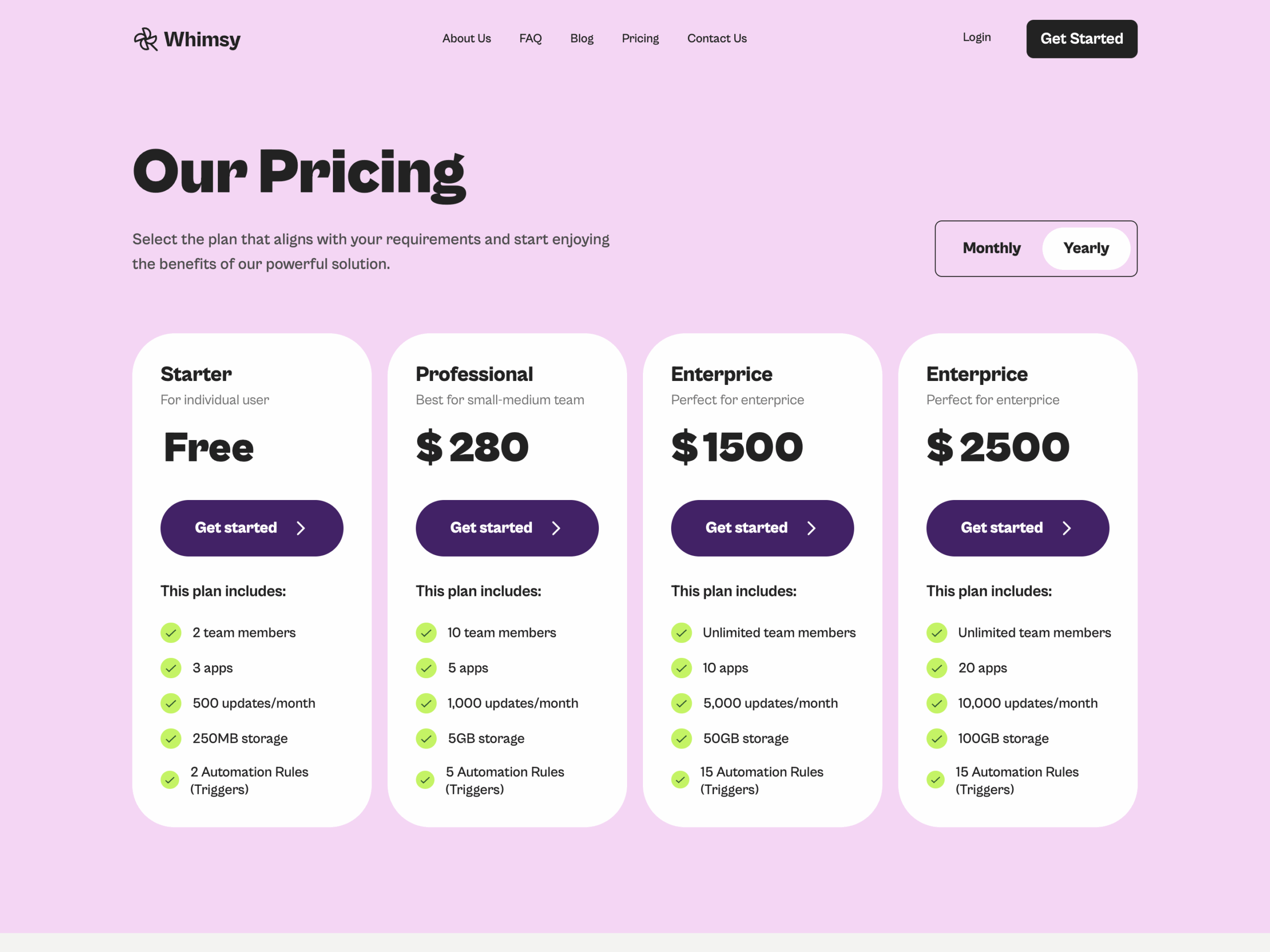This screenshot has height=952, width=1270.
Task: Click the checkmark beside 250MB storage
Action: [171, 738]
